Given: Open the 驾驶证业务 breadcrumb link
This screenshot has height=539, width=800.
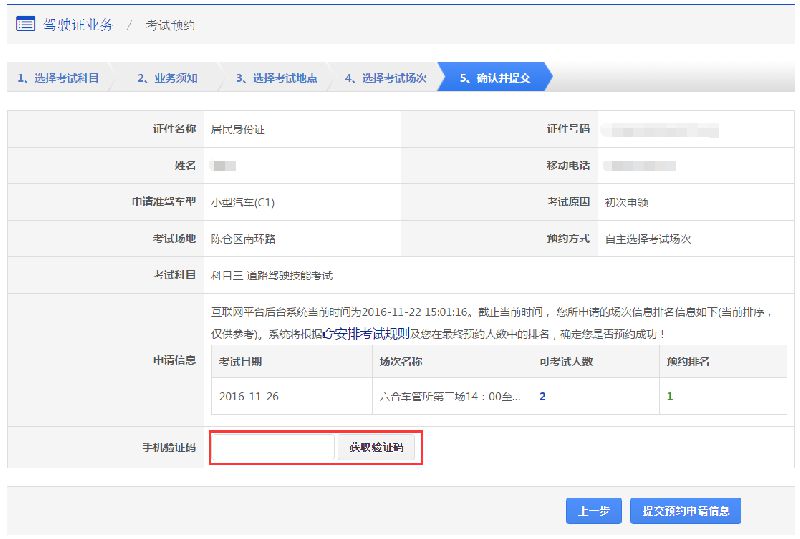Looking at the screenshot, I should 78,24.
